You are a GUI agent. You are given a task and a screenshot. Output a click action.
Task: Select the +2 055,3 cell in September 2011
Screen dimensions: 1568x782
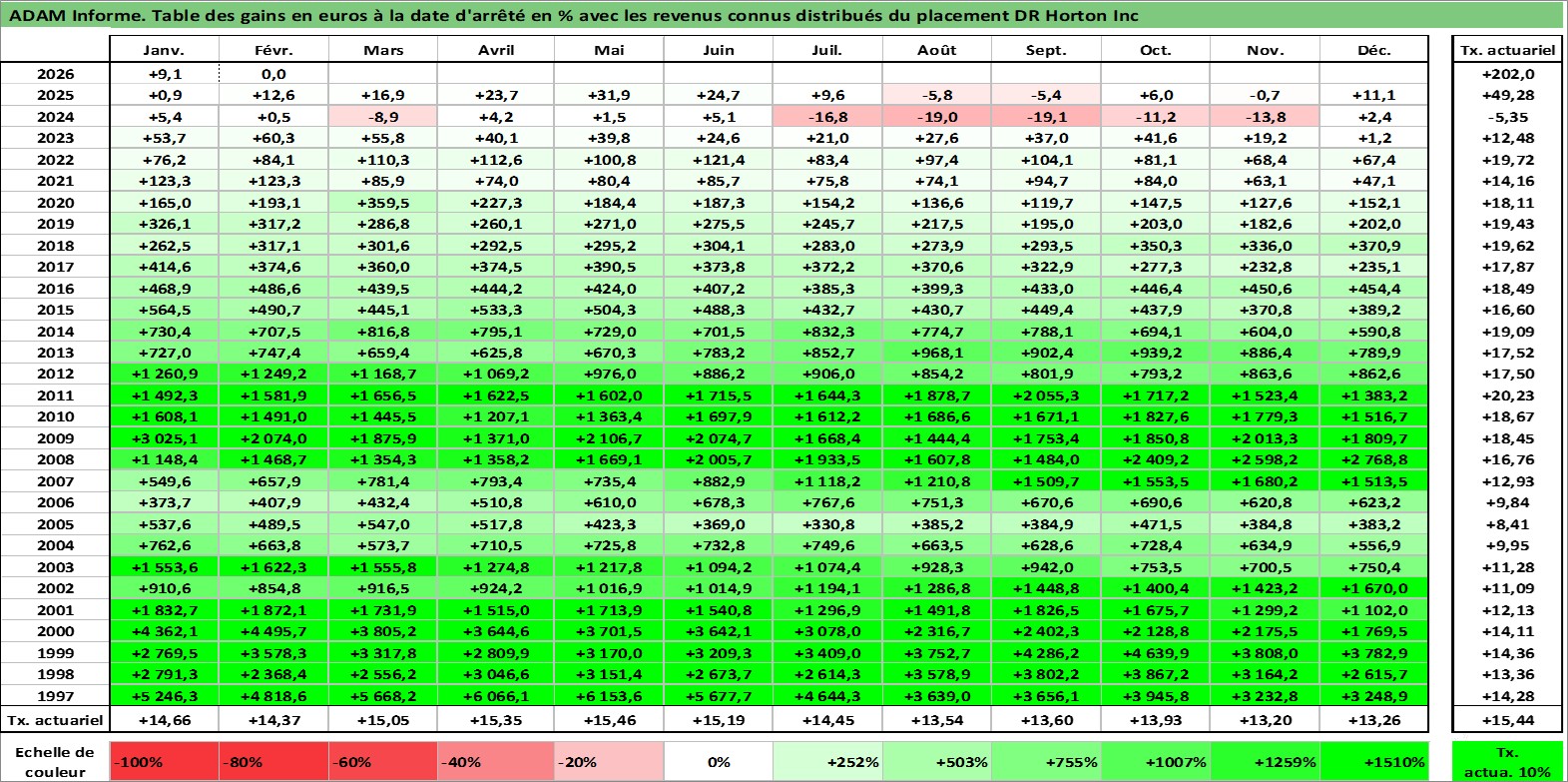1046,395
